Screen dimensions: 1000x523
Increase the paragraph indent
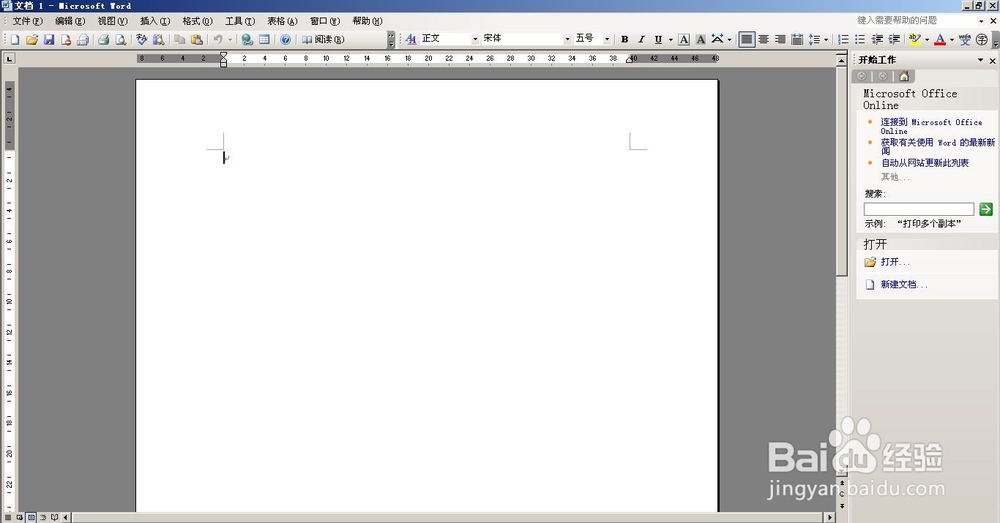(x=894, y=40)
